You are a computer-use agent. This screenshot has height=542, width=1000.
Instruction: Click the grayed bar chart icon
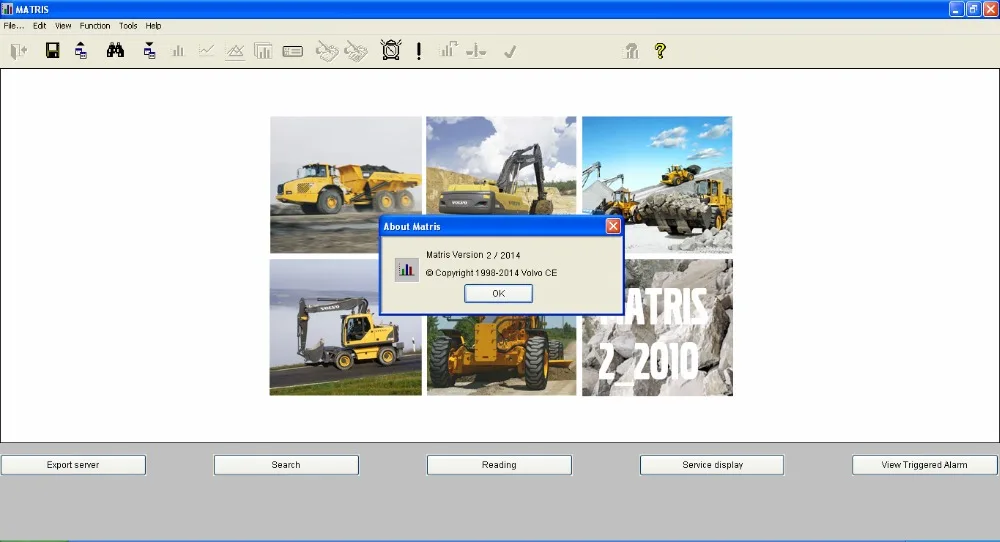[x=178, y=50]
